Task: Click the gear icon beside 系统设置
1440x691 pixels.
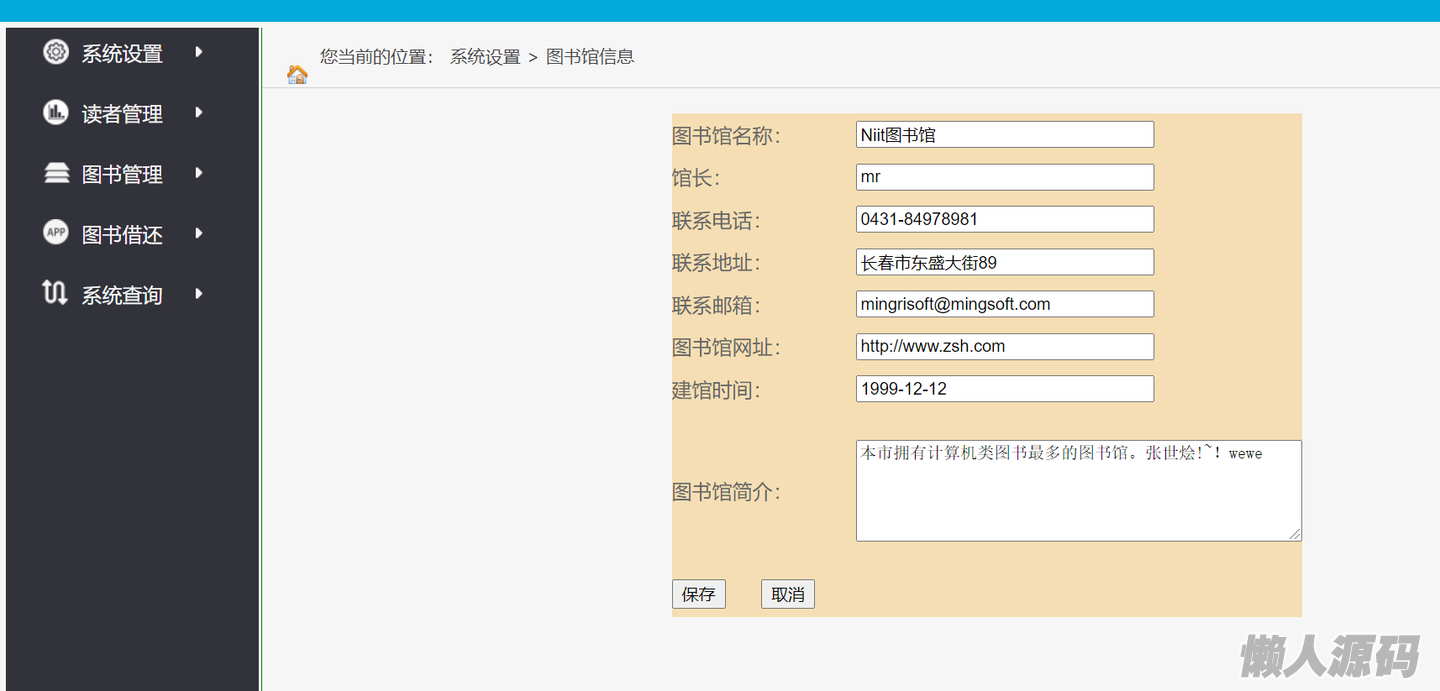Action: [56, 52]
